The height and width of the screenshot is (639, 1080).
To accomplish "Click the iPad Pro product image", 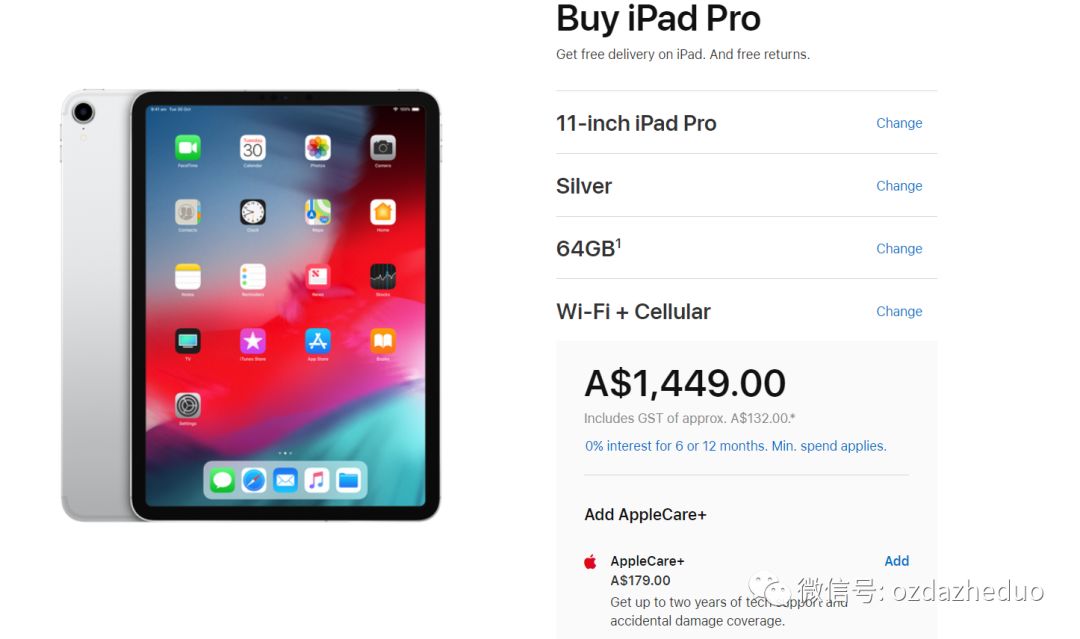I will [251, 305].
